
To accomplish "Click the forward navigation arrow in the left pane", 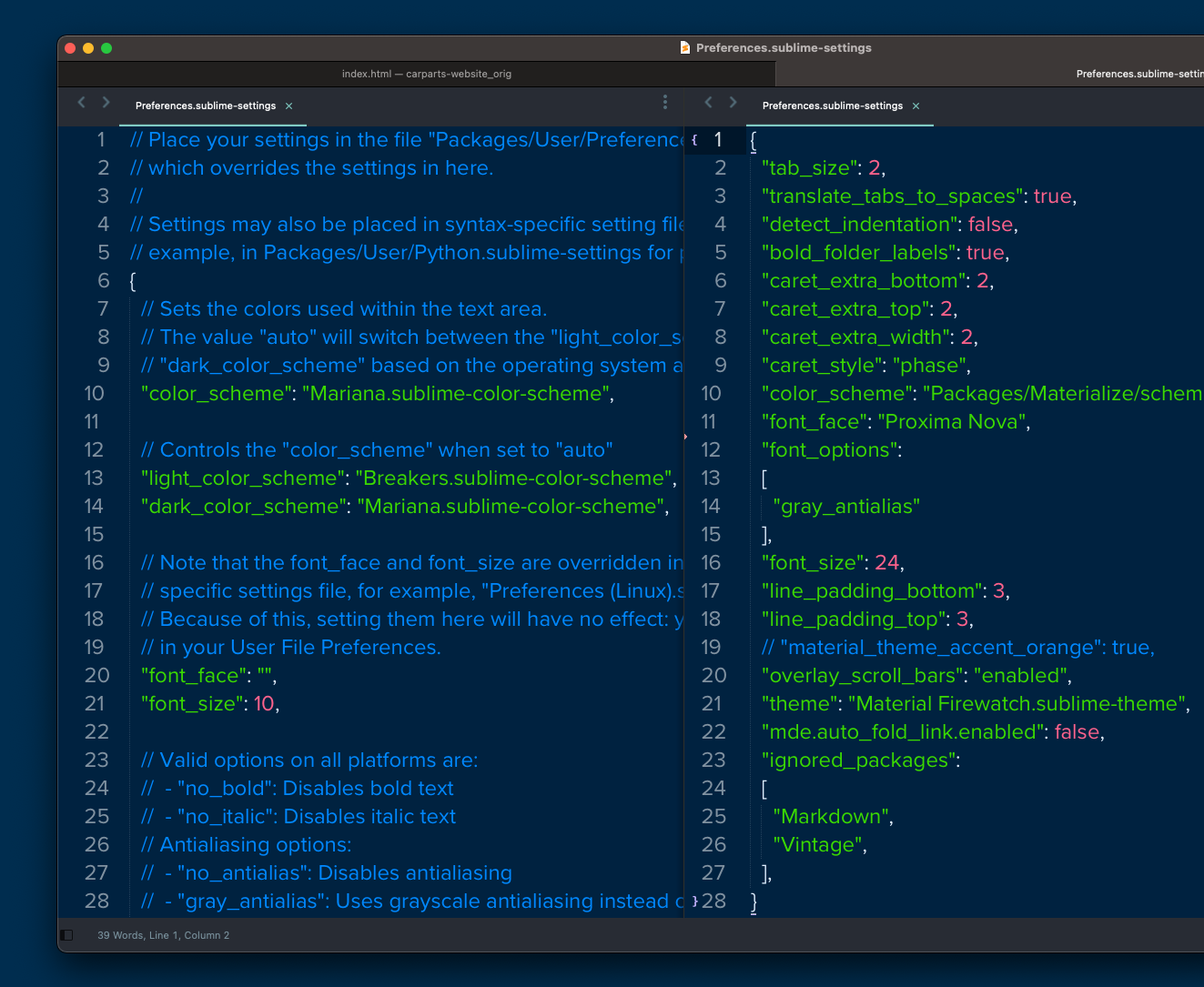I will tap(106, 103).
